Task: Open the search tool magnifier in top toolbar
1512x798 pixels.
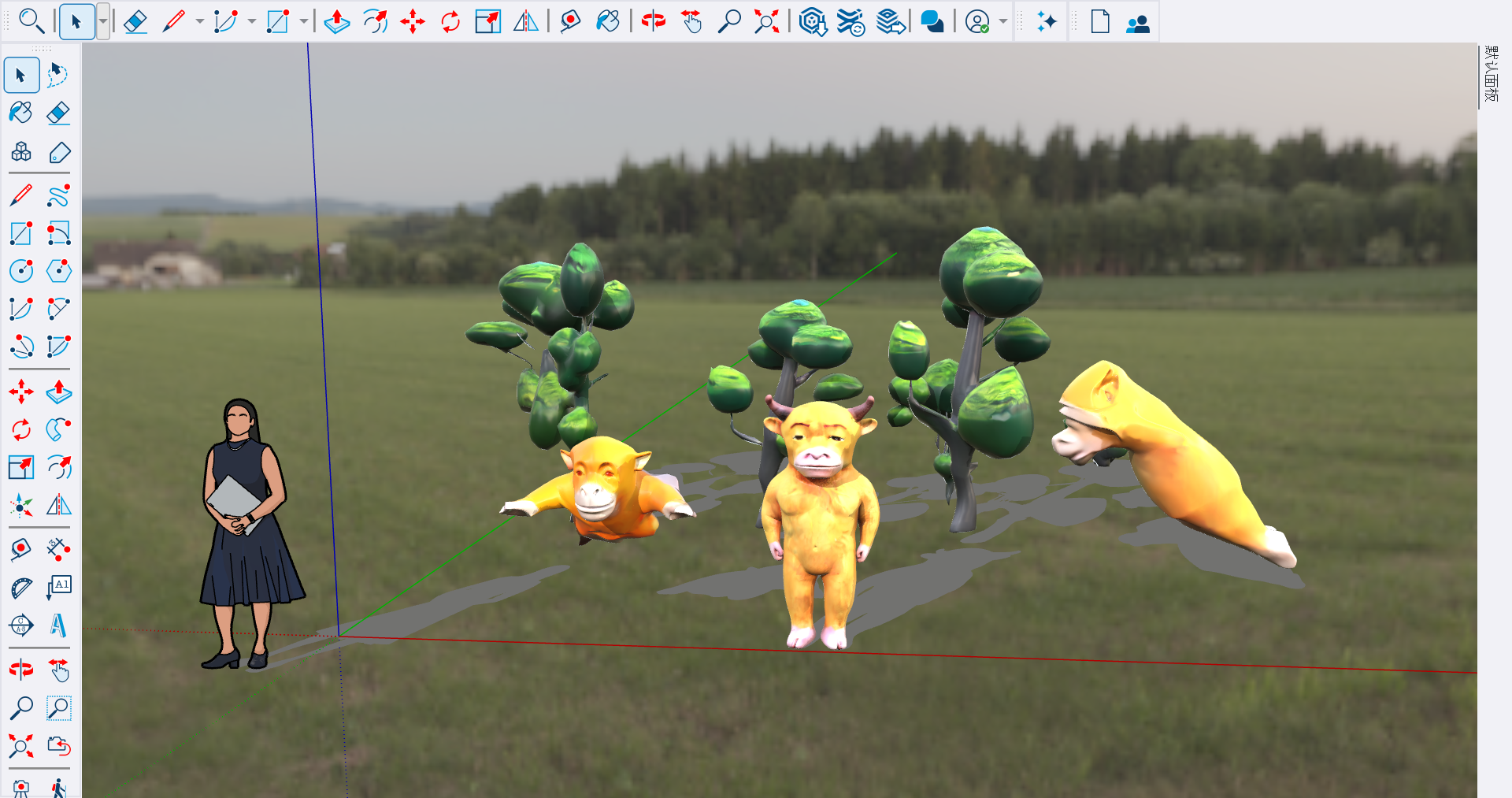Action: click(31, 20)
